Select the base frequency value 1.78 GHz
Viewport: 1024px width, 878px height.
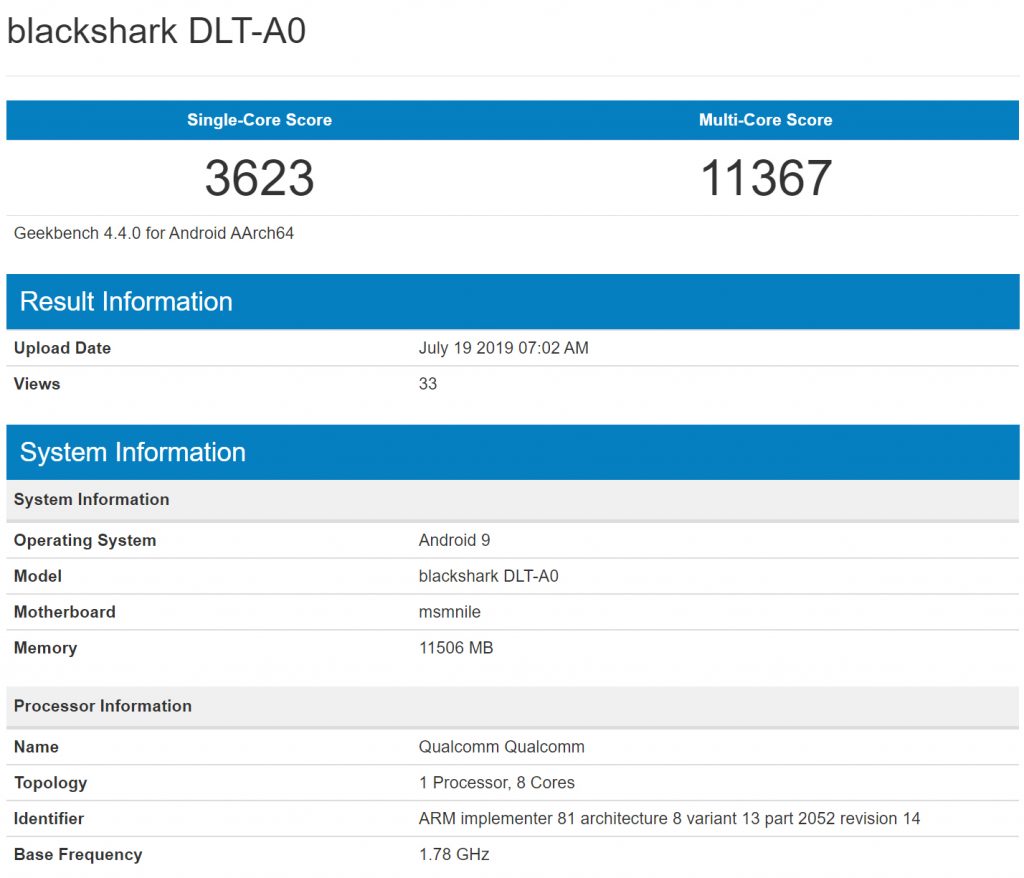coord(454,855)
